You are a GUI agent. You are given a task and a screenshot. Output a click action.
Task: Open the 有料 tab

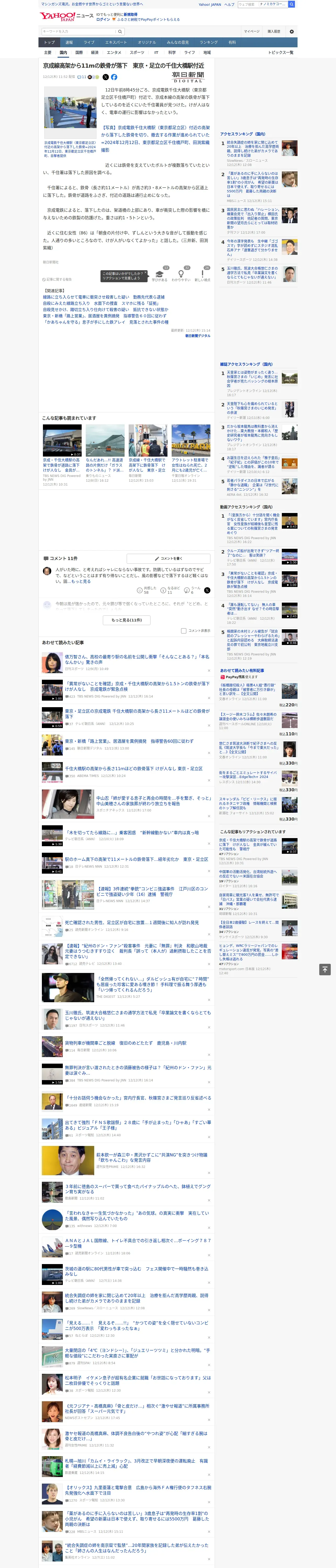[232, 43]
